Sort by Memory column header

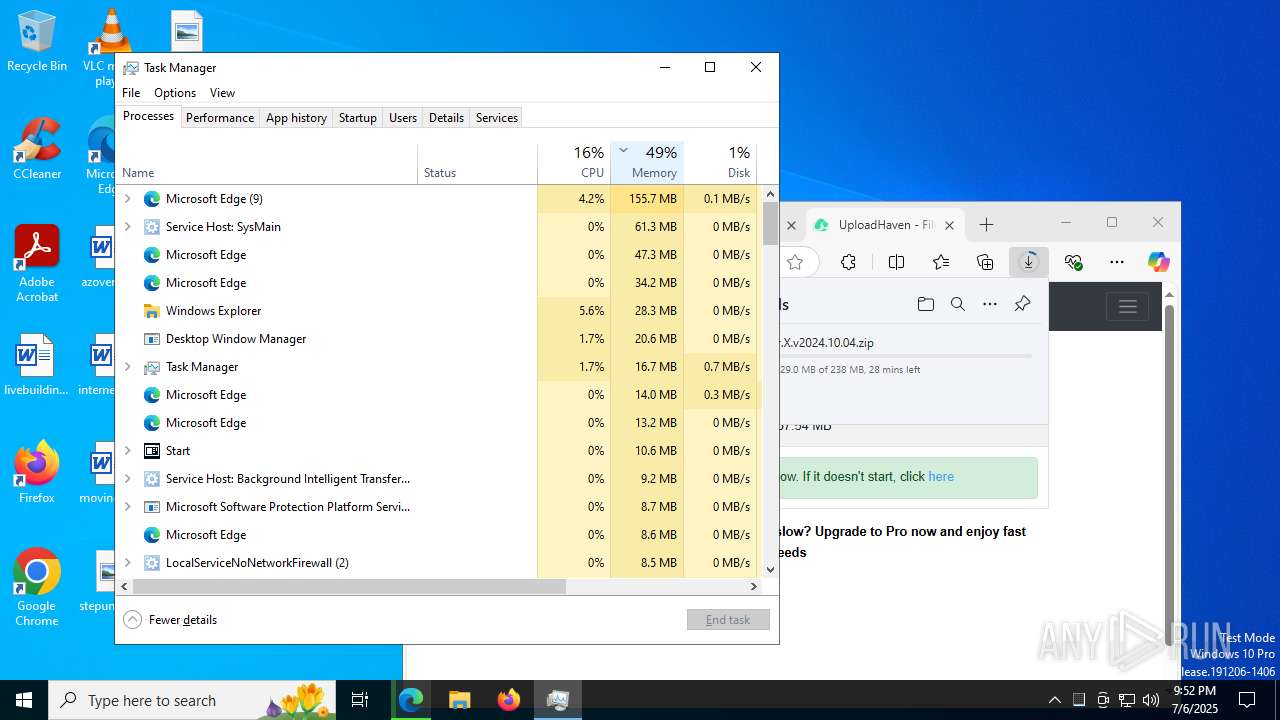coord(647,162)
